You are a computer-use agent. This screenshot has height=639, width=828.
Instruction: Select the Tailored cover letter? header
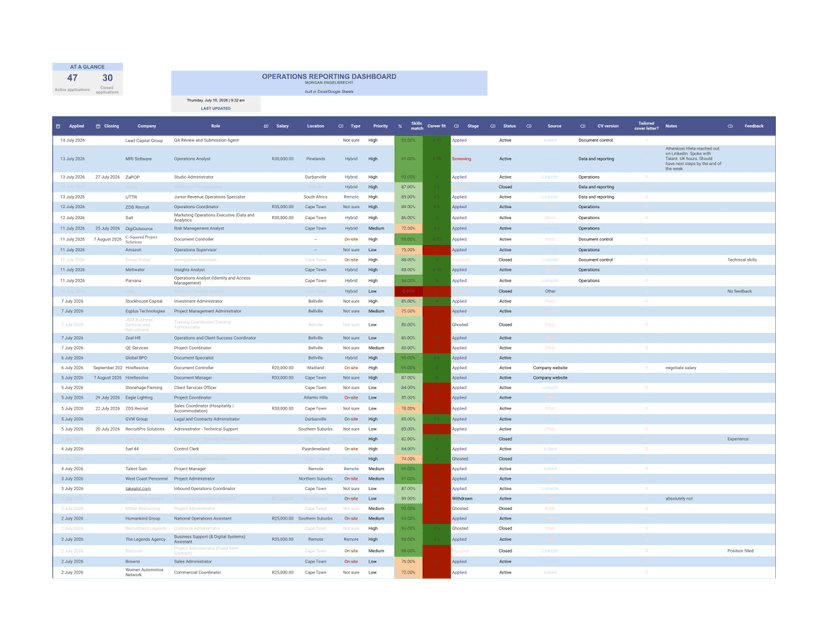[x=646, y=126]
